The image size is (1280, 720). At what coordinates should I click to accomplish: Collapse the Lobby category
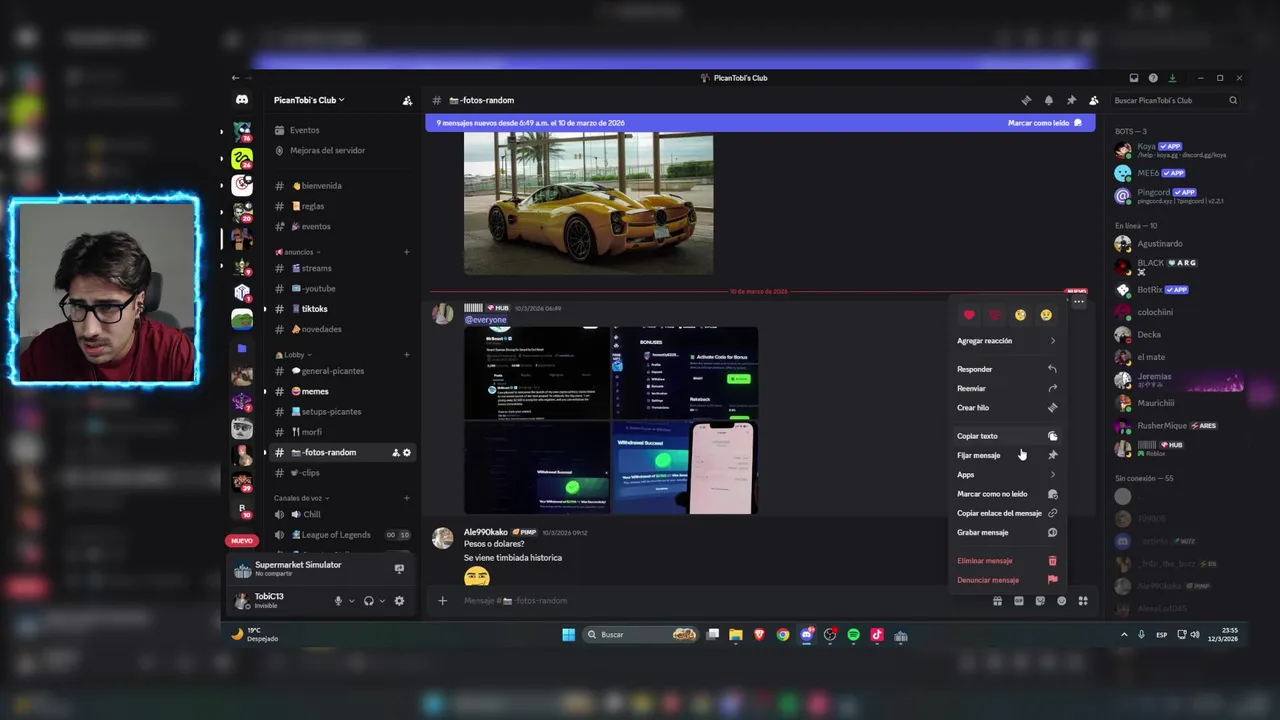pyautogui.click(x=293, y=355)
